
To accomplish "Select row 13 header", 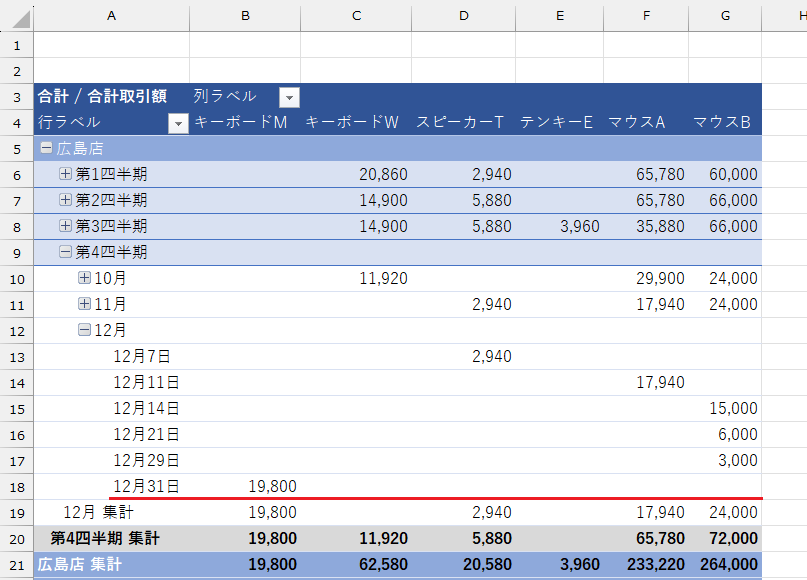I will (16, 356).
